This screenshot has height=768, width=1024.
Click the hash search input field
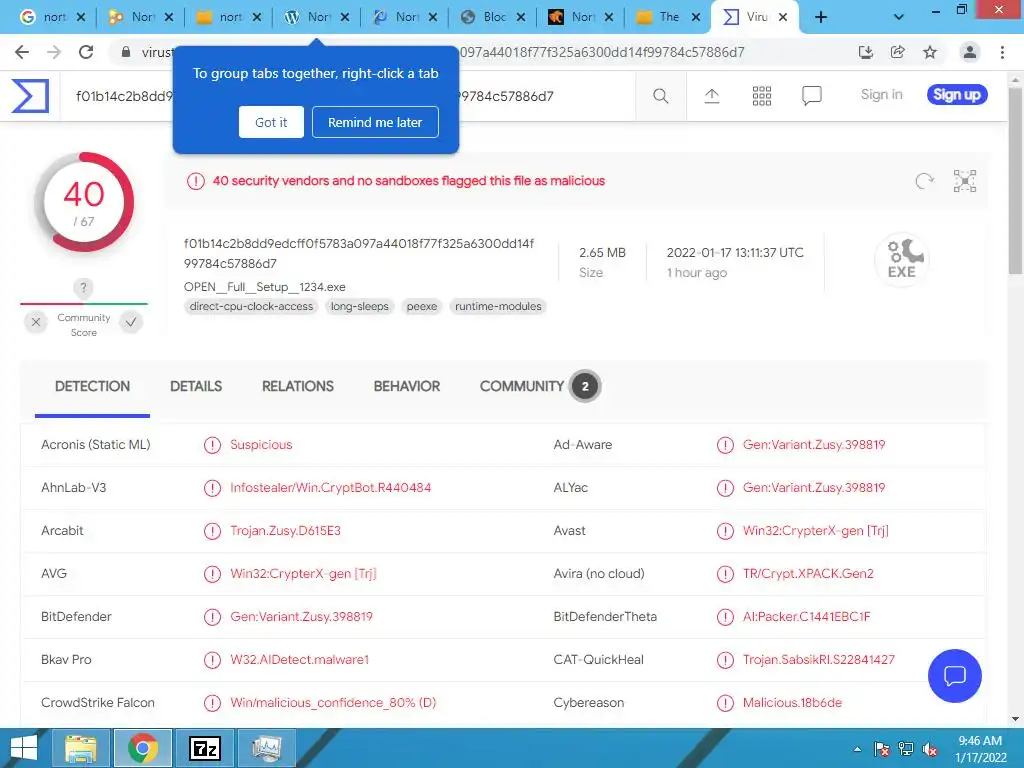(x=347, y=96)
